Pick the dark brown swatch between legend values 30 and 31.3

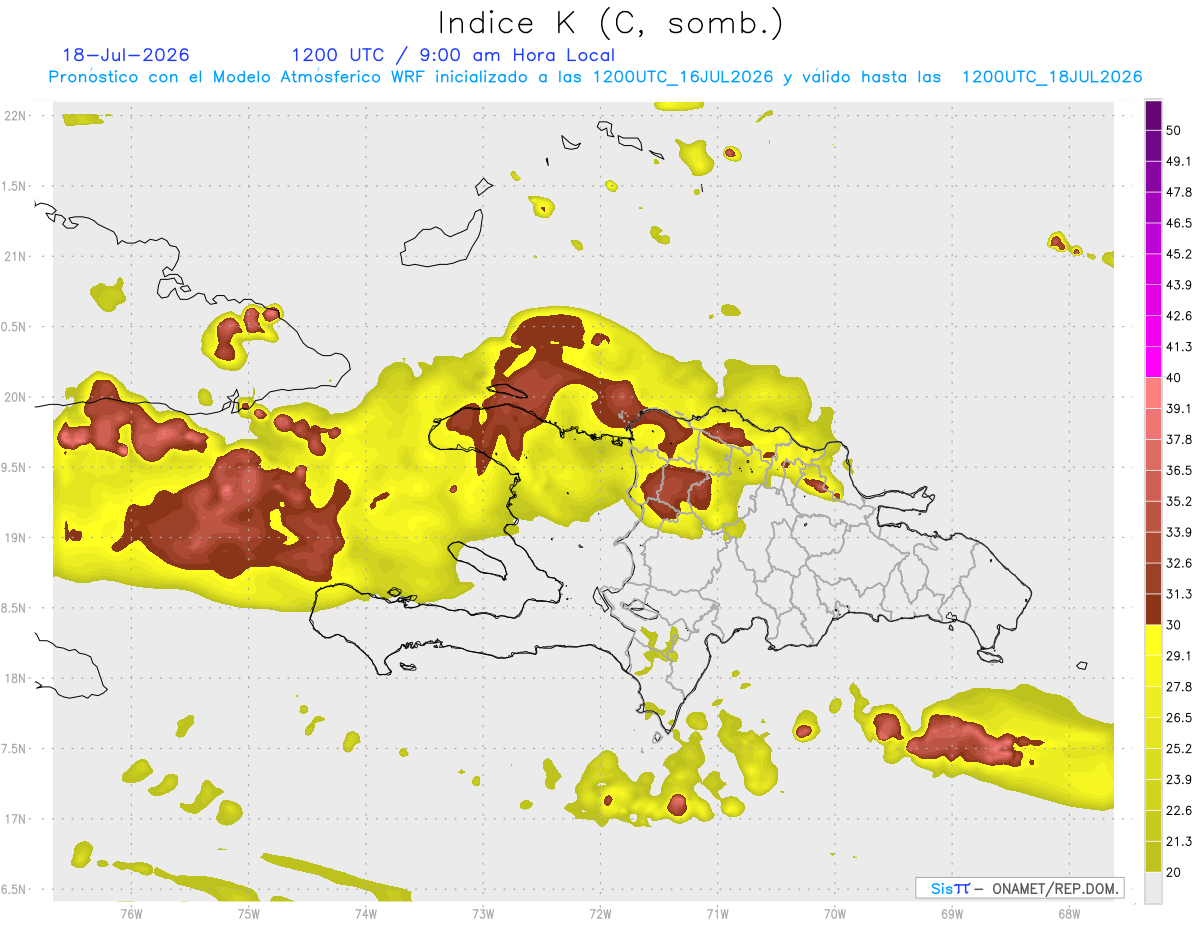point(1153,610)
